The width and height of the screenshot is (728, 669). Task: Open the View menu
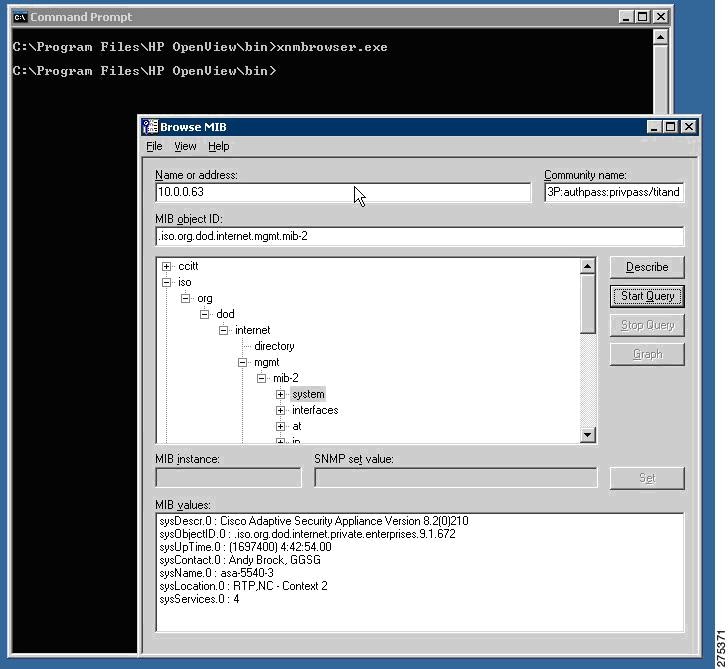[185, 146]
